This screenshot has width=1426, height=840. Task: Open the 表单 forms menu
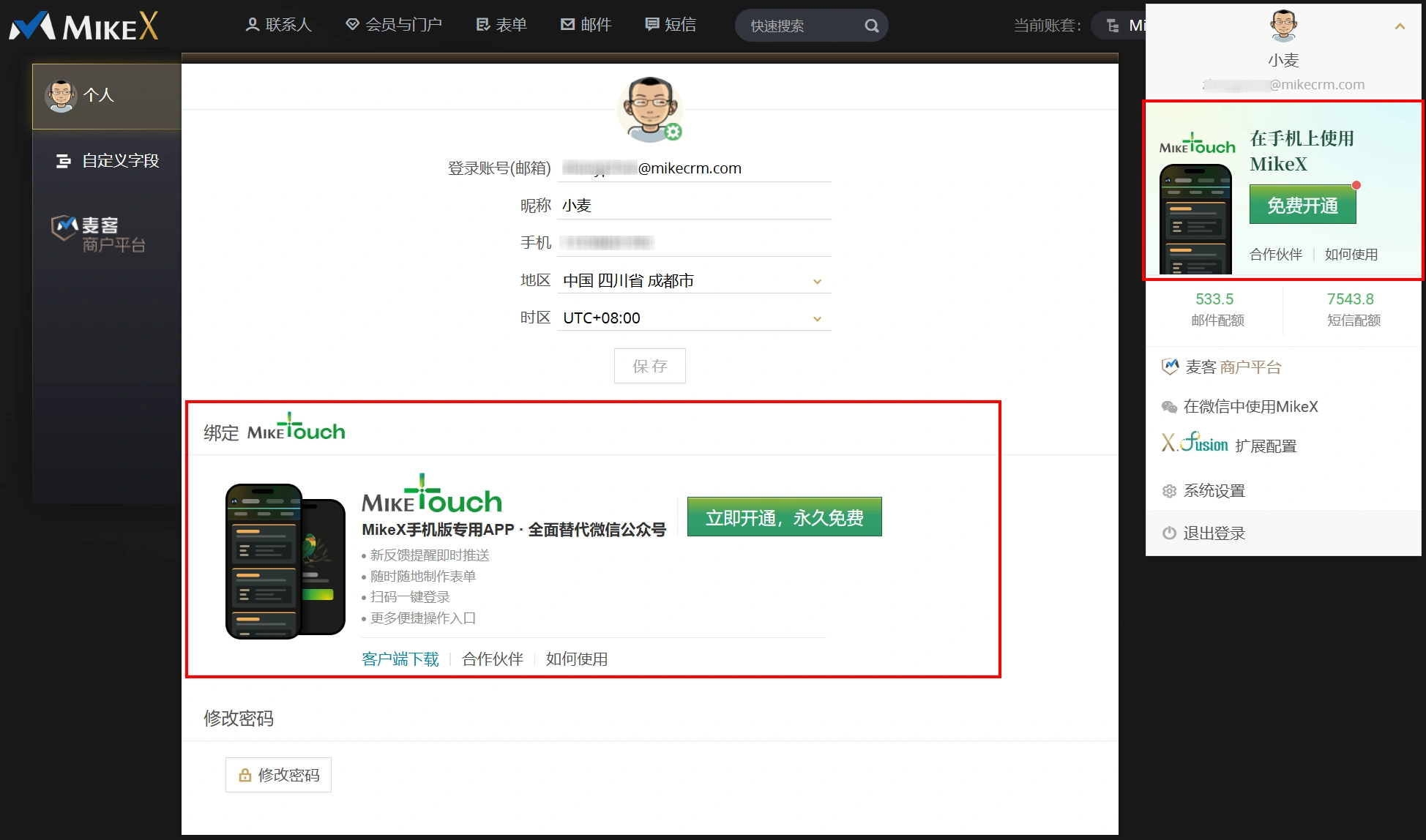pos(501,25)
